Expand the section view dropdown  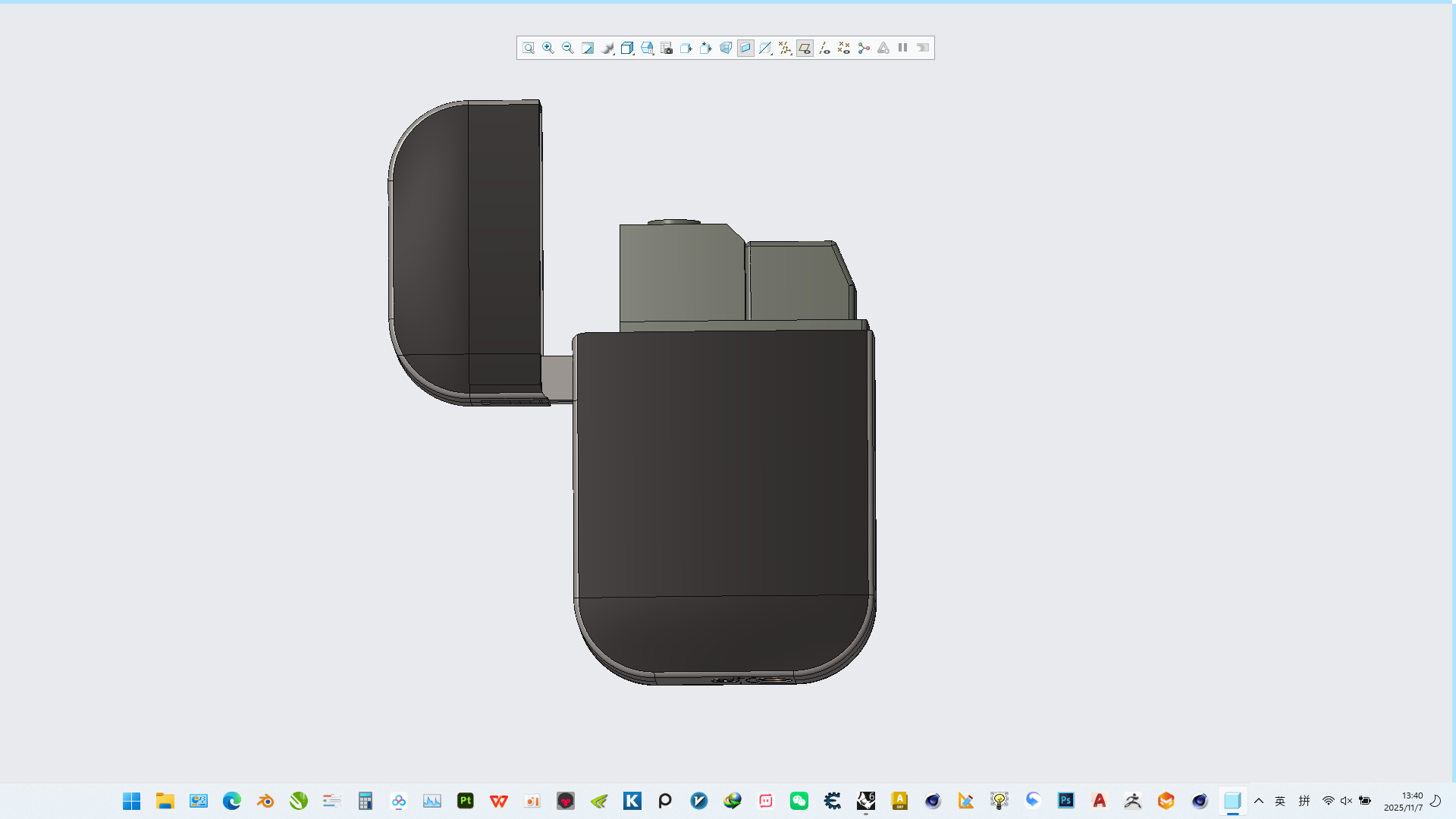765,48
